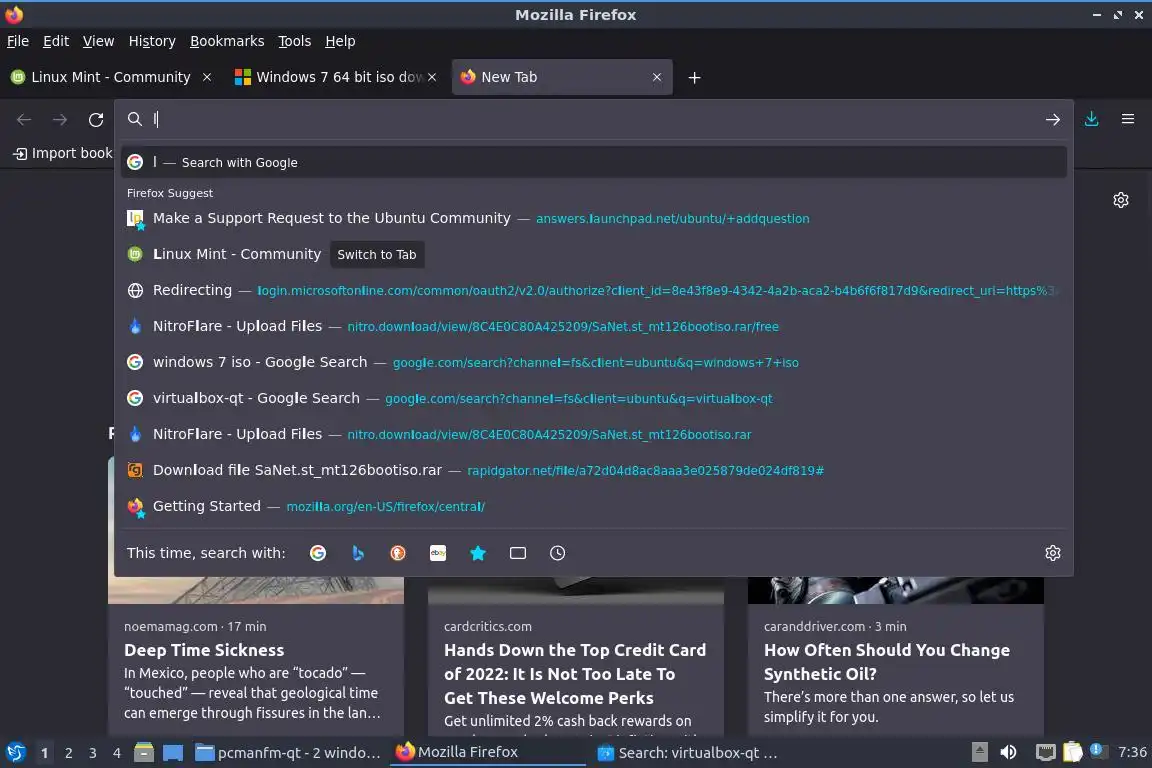
Task: Open a new tab with plus button
Action: (x=694, y=78)
